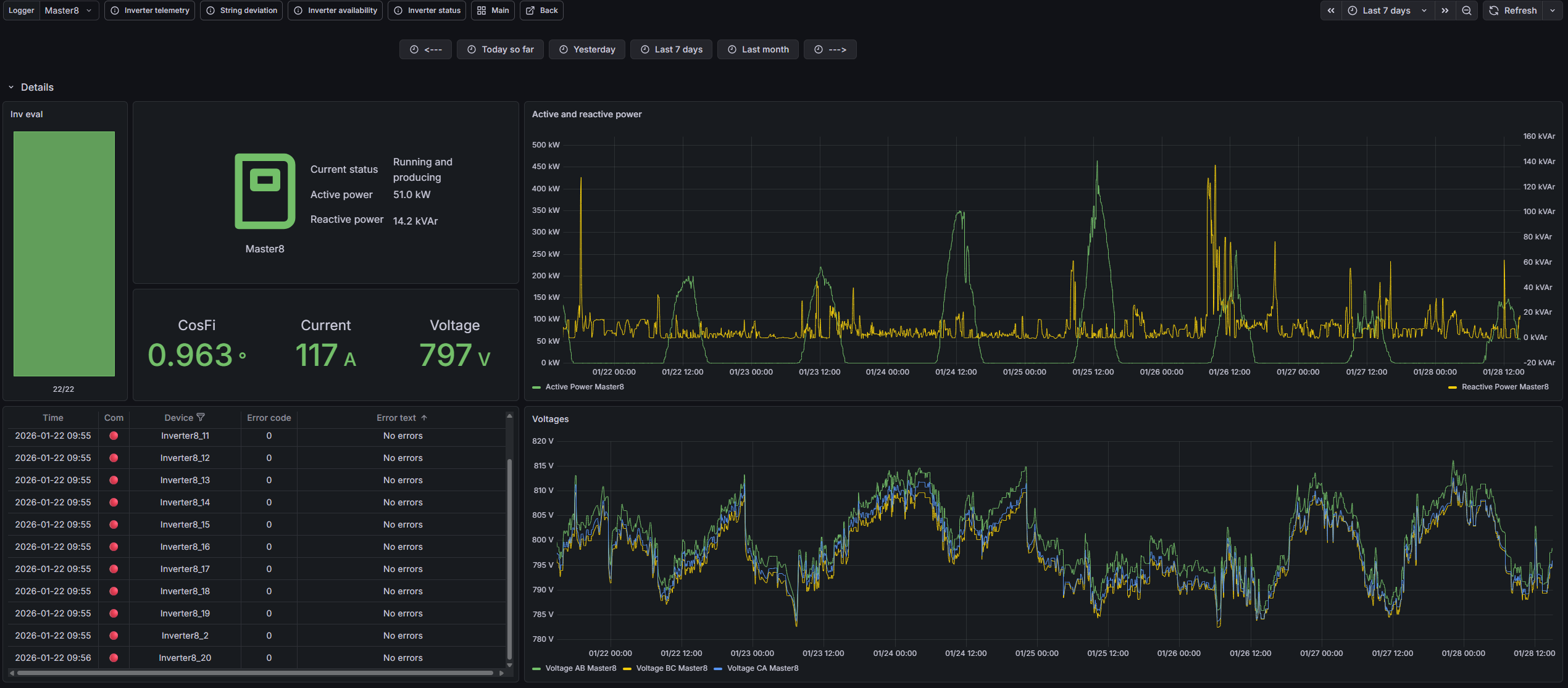Click the Current 117 A value
Screen dimensions: 1568x688
(326, 355)
